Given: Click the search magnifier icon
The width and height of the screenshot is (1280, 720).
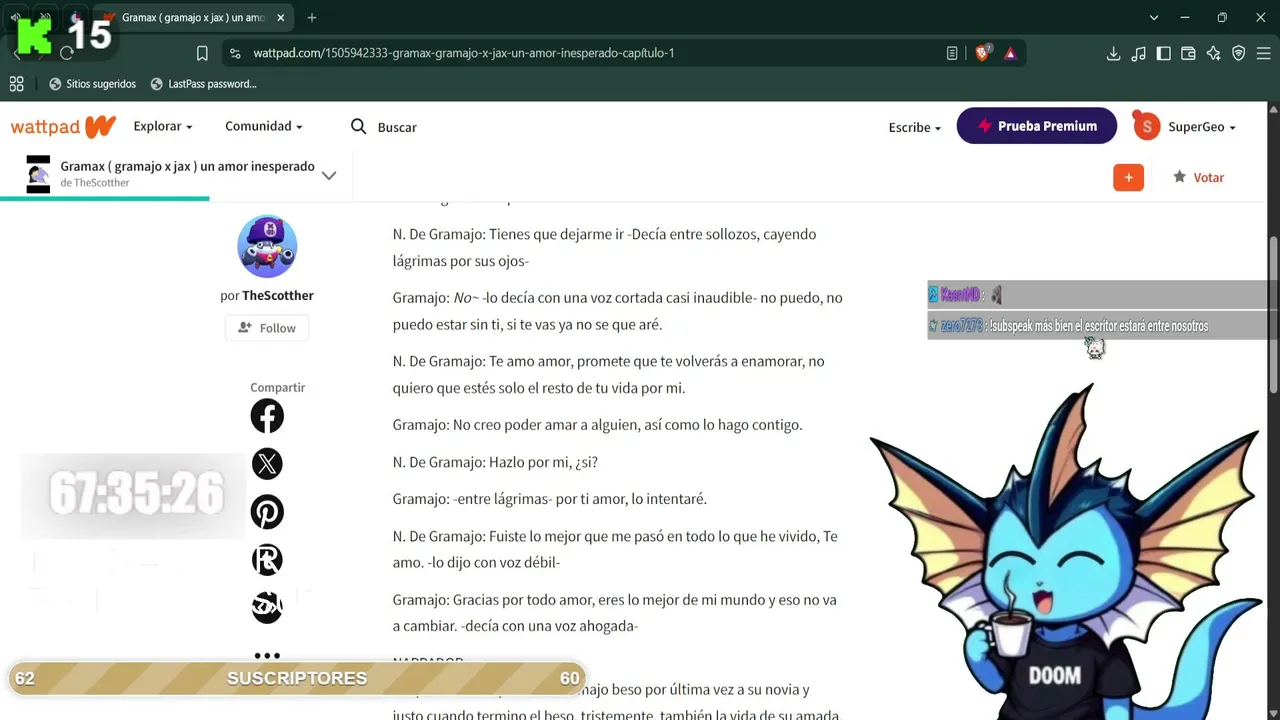Looking at the screenshot, I should click(359, 127).
